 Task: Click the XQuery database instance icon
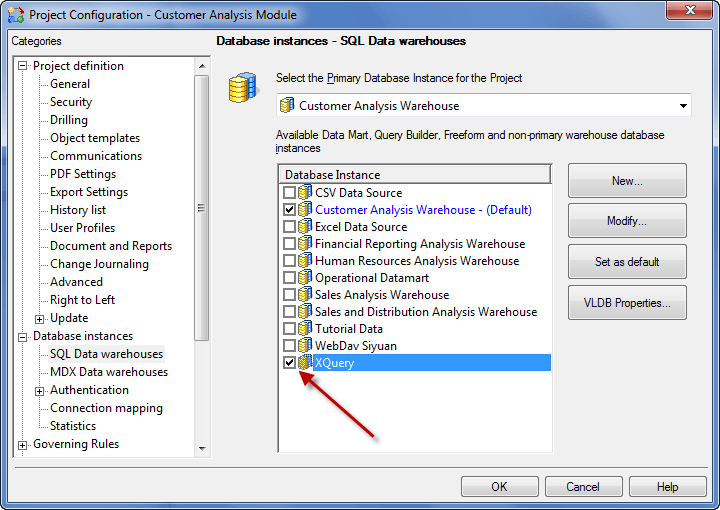(x=305, y=363)
